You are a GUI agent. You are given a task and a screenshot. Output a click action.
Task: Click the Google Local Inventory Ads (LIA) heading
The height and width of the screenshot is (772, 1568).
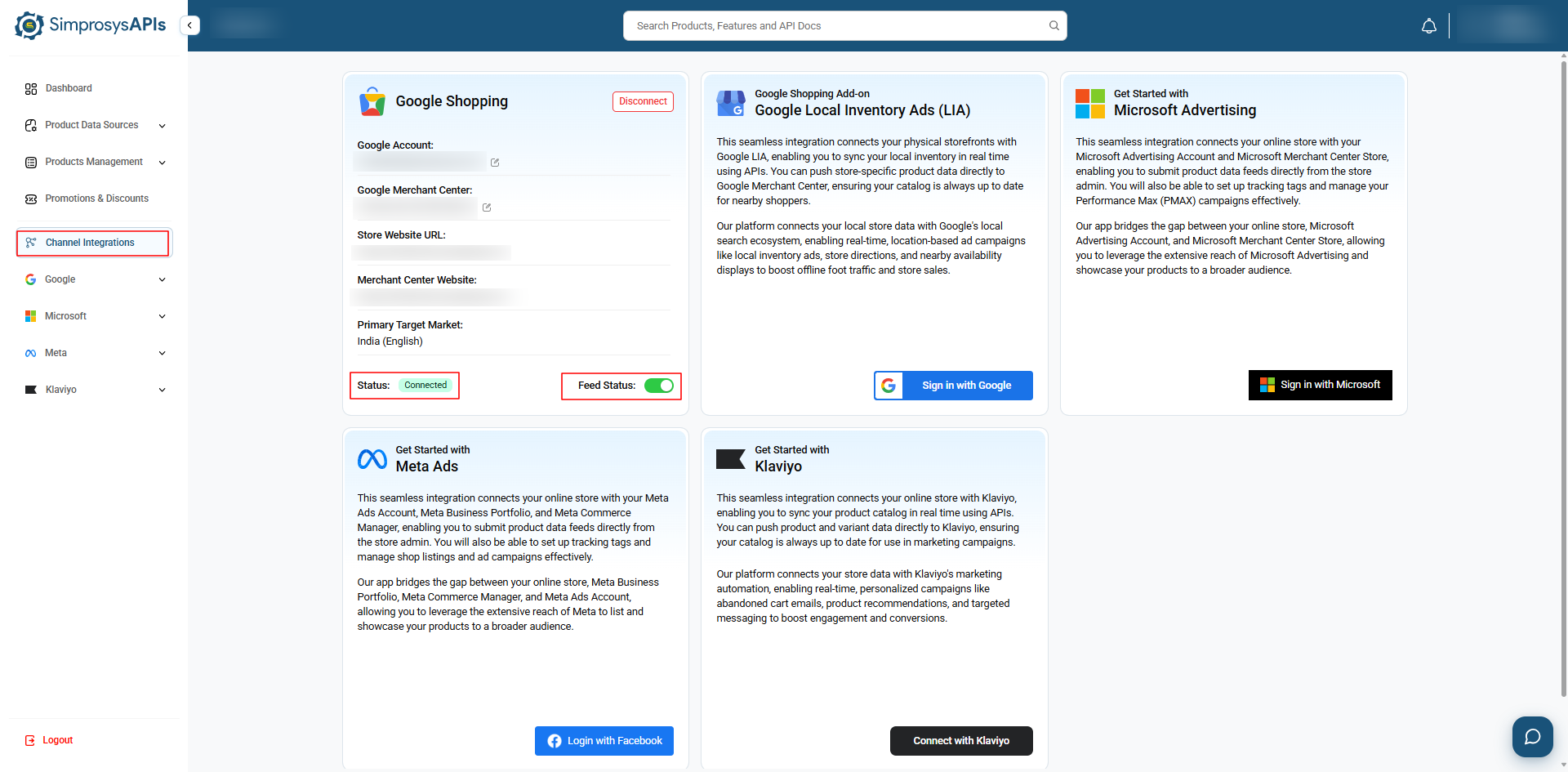[x=862, y=110]
